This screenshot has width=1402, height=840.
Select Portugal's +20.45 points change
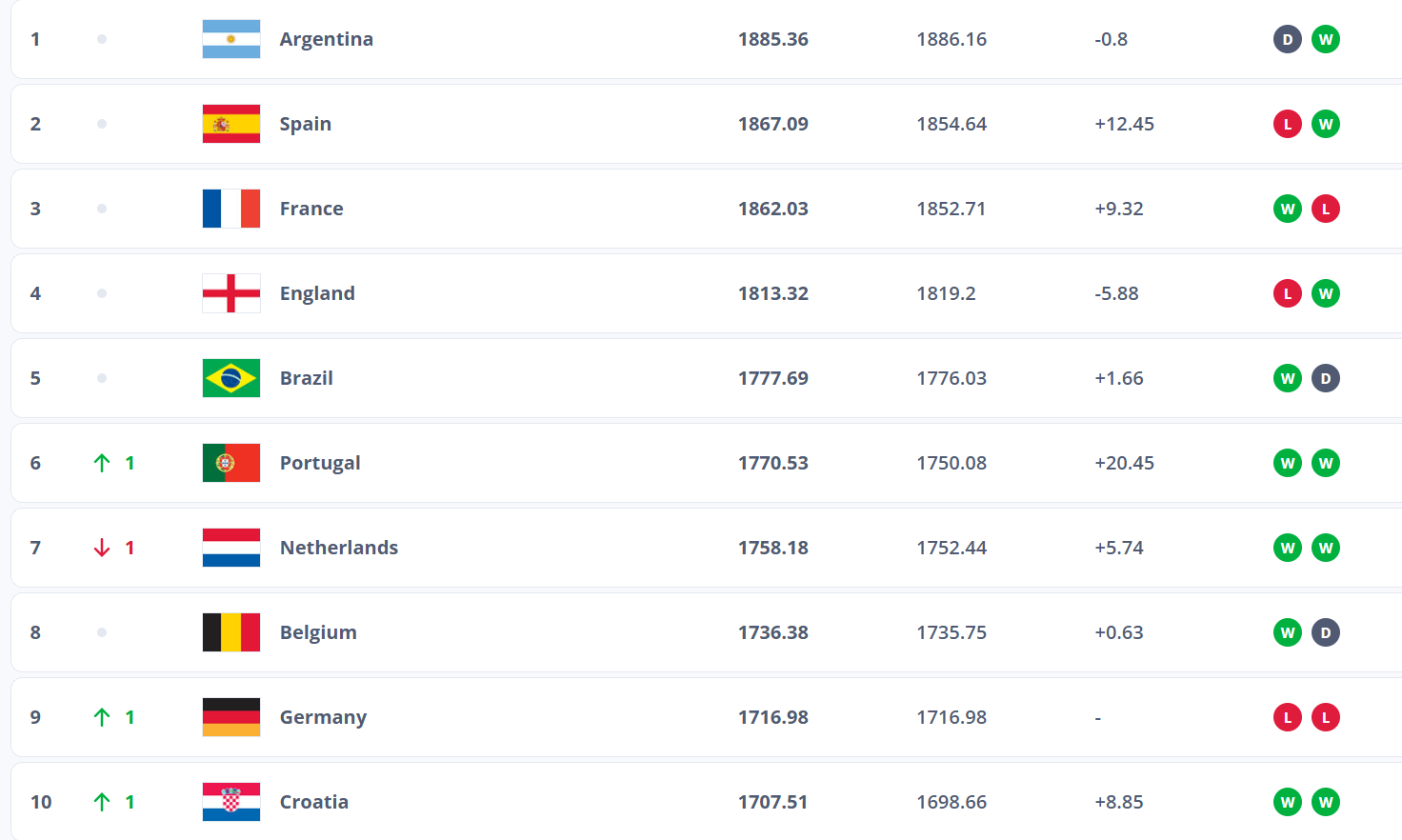click(1125, 463)
